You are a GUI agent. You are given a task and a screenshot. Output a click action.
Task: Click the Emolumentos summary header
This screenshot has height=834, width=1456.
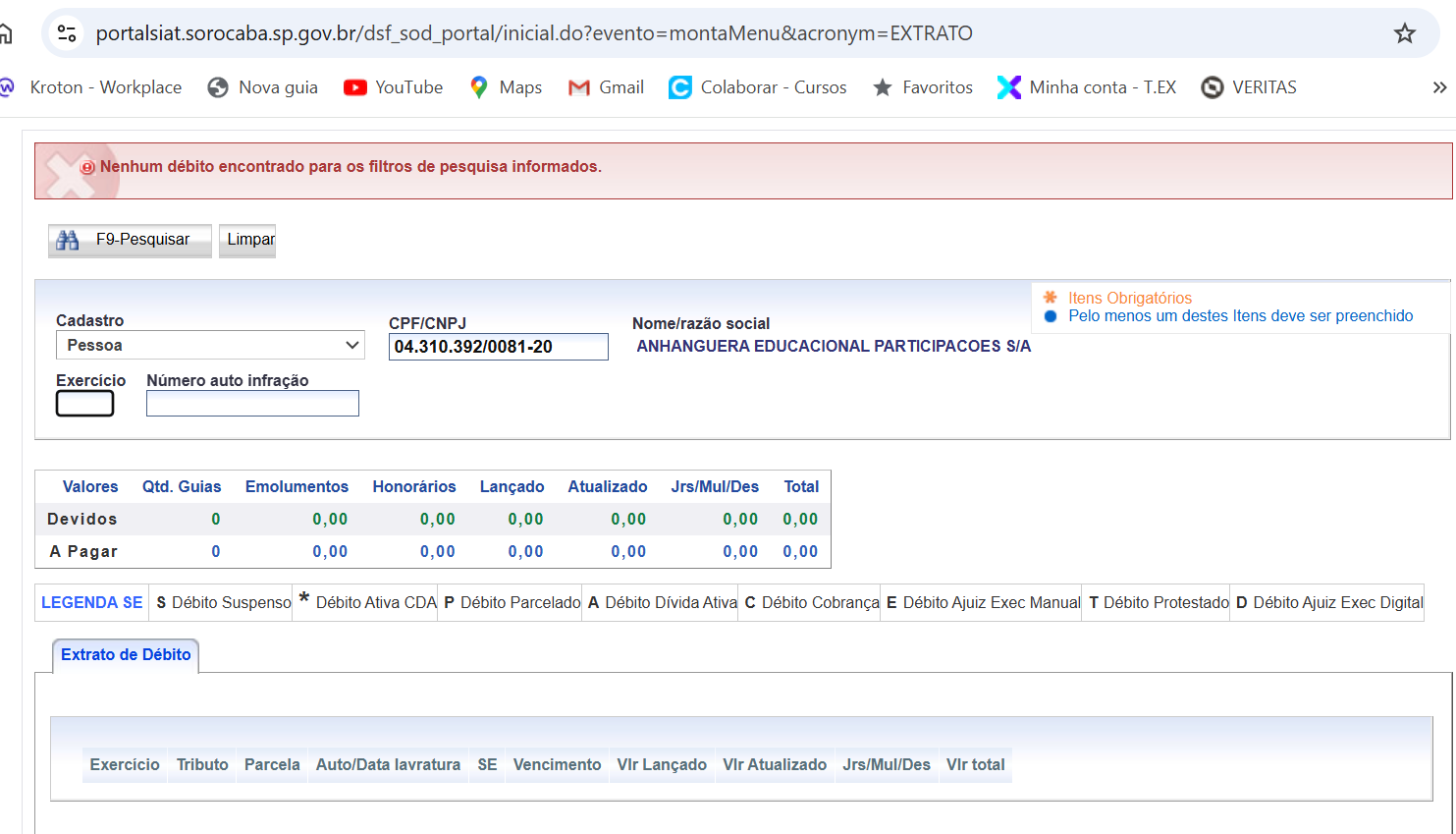(297, 487)
